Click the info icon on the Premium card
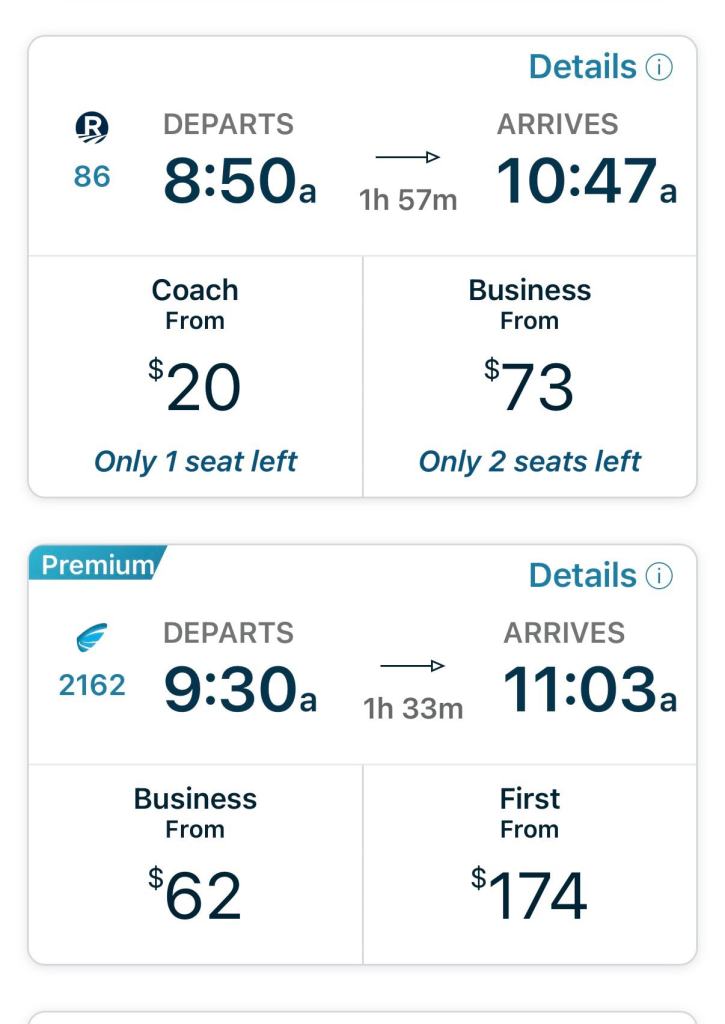This screenshot has width=725, height=1024. (x=659, y=576)
